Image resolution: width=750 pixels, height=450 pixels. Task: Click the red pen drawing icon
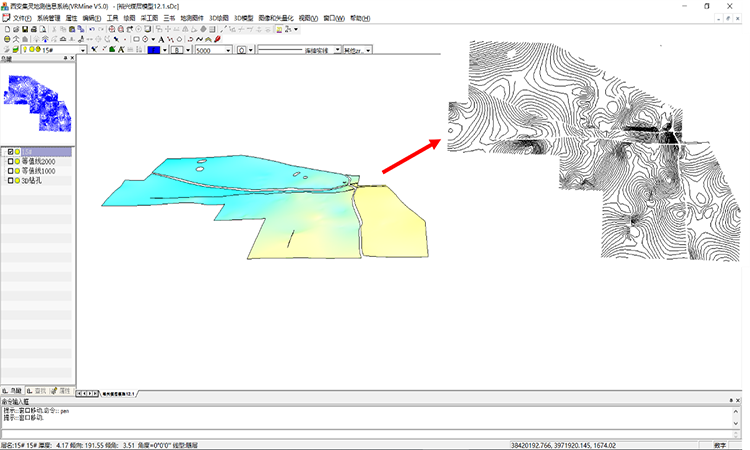[217, 39]
